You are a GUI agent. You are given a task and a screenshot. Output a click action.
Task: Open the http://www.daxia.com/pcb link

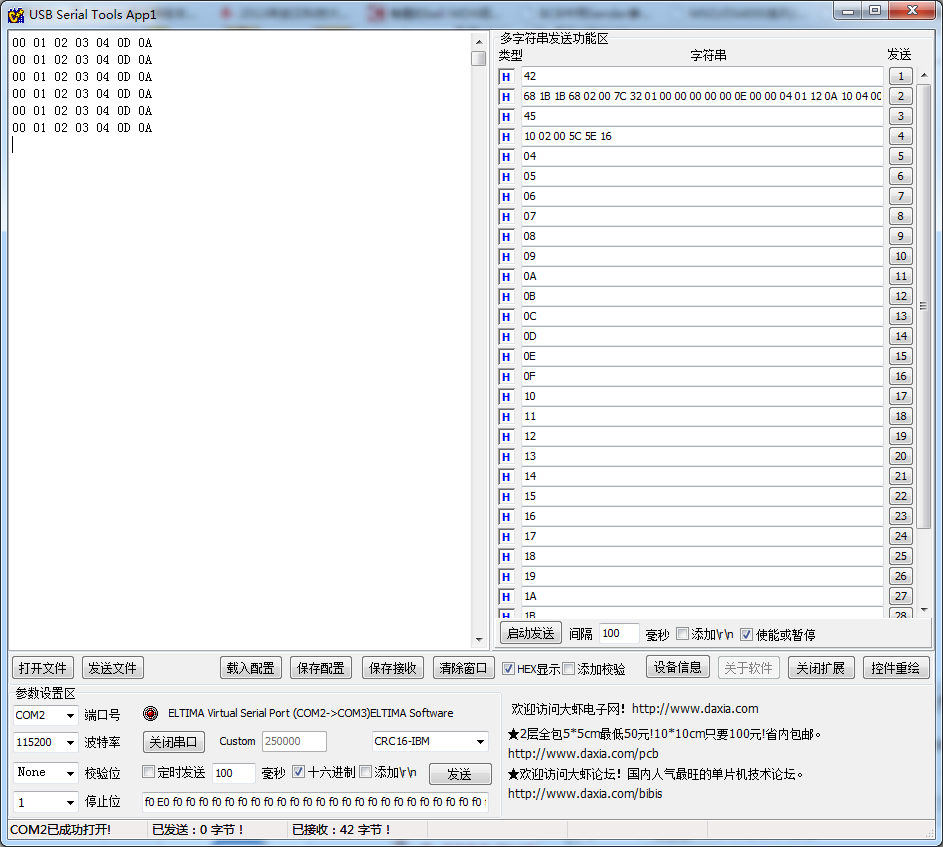click(x=583, y=753)
